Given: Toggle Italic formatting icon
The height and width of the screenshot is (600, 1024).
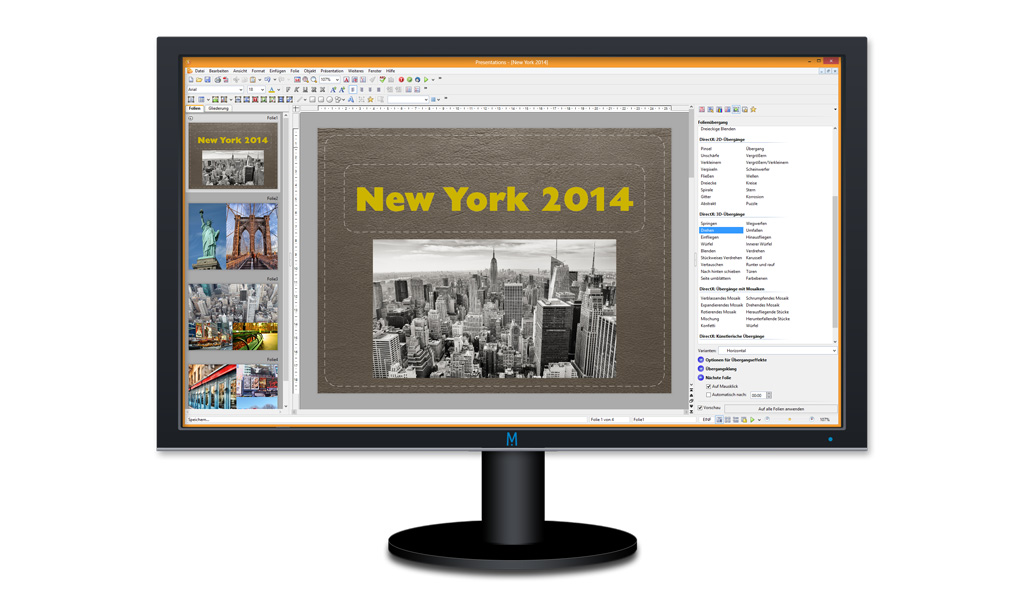Looking at the screenshot, I should coord(296,89).
